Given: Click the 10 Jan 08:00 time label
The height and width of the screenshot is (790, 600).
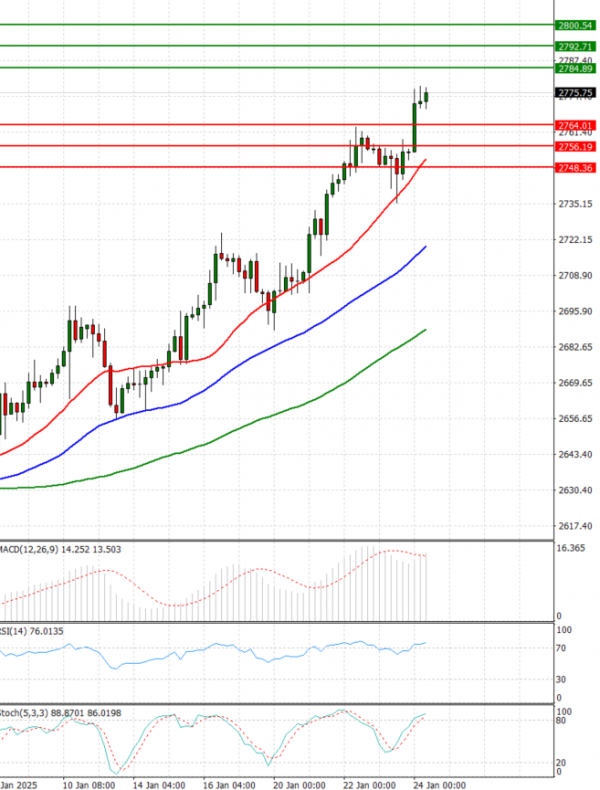Looking at the screenshot, I should point(89,785).
